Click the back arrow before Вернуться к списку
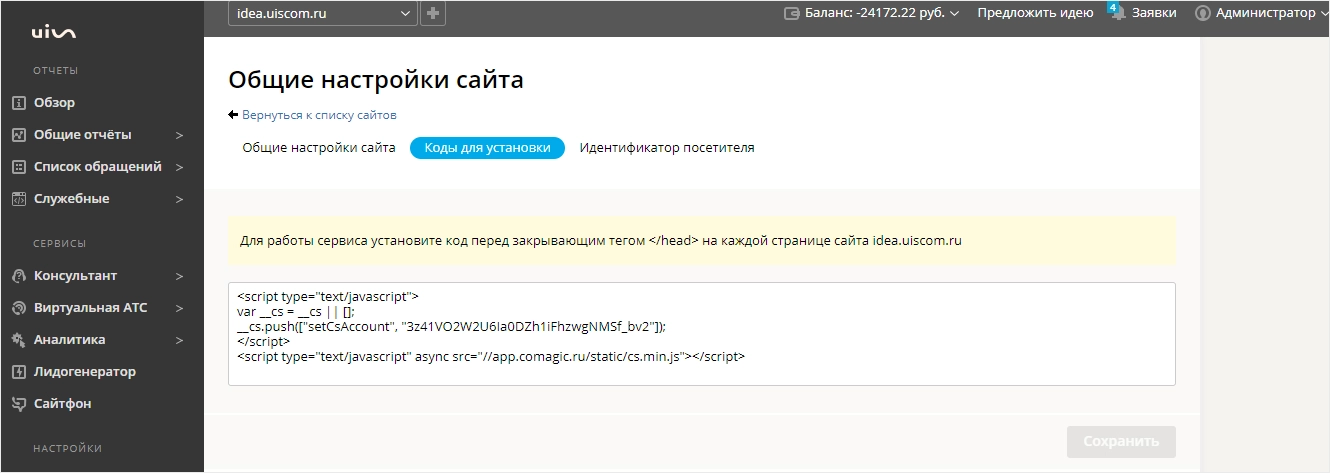This screenshot has height=473, width=1330. 233,115
